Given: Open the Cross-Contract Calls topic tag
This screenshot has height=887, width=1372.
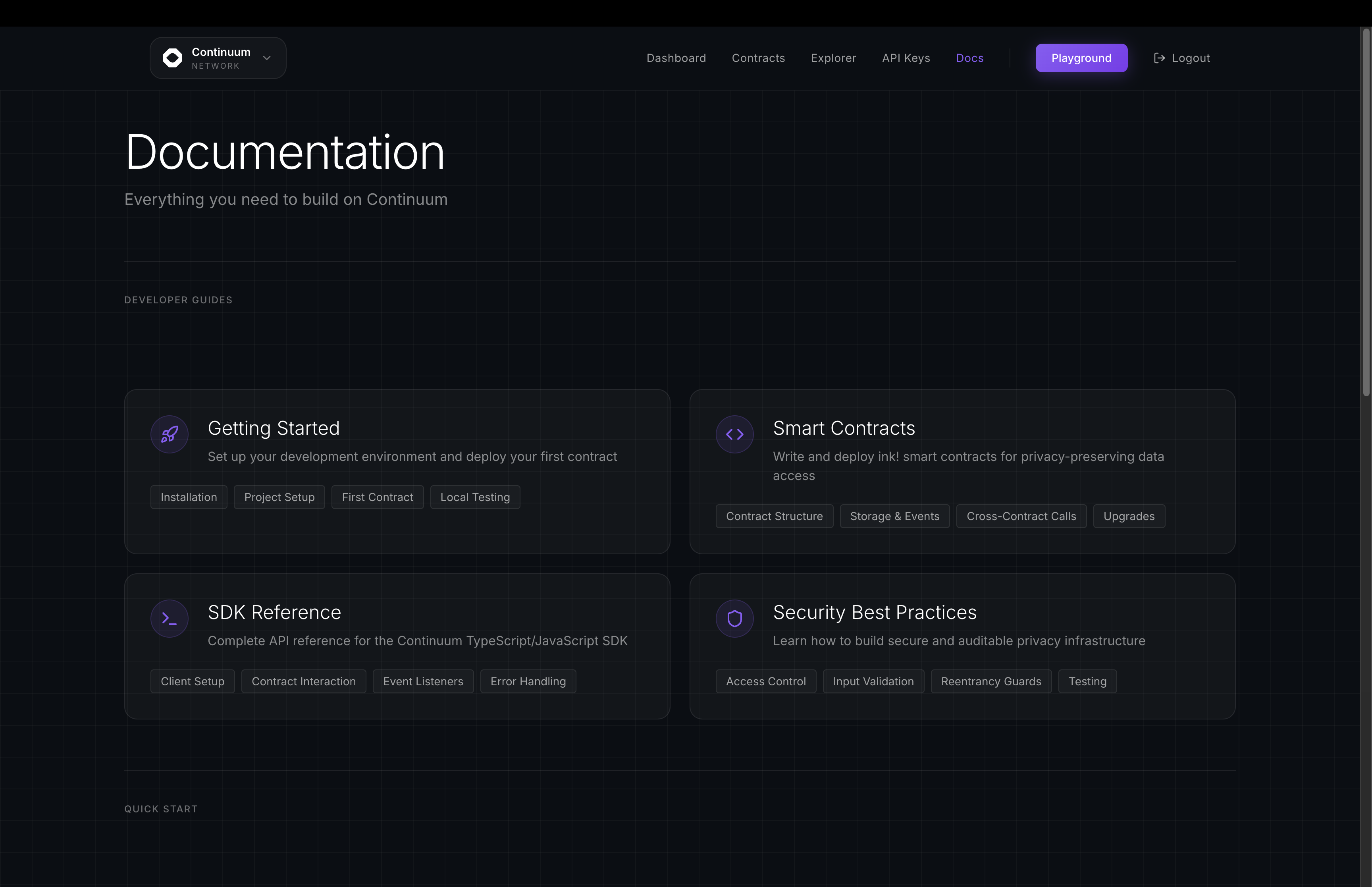Looking at the screenshot, I should click(x=1021, y=516).
